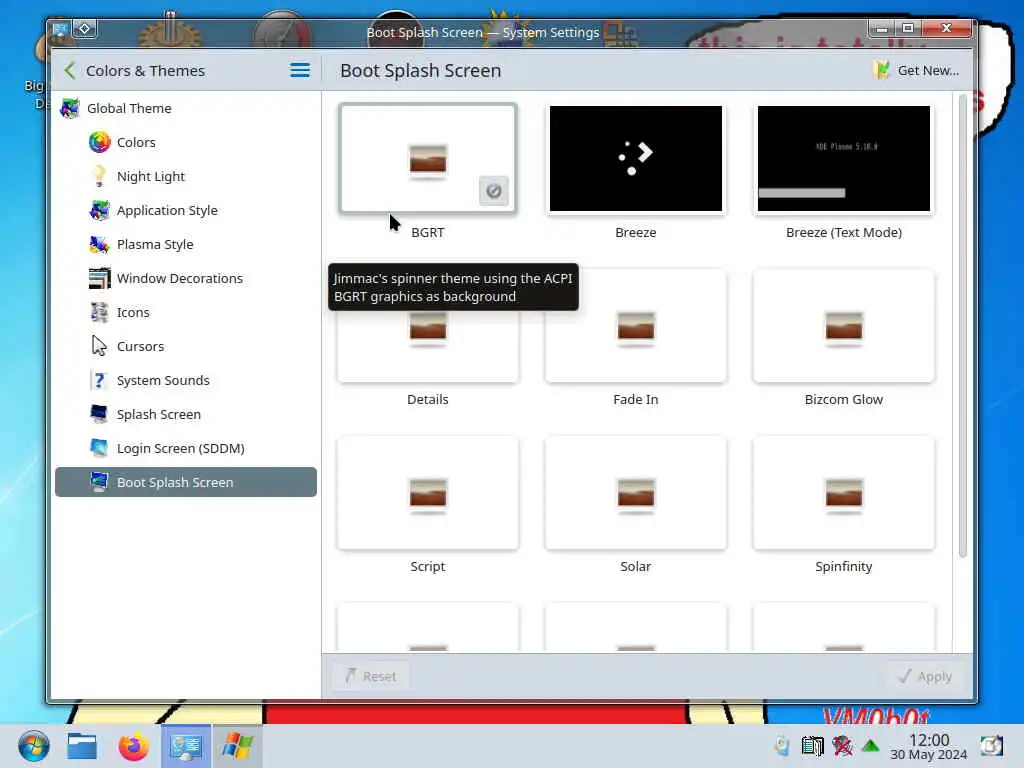Select the Solar splash theme
Screen dimensions: 1024x768
pos(635,494)
